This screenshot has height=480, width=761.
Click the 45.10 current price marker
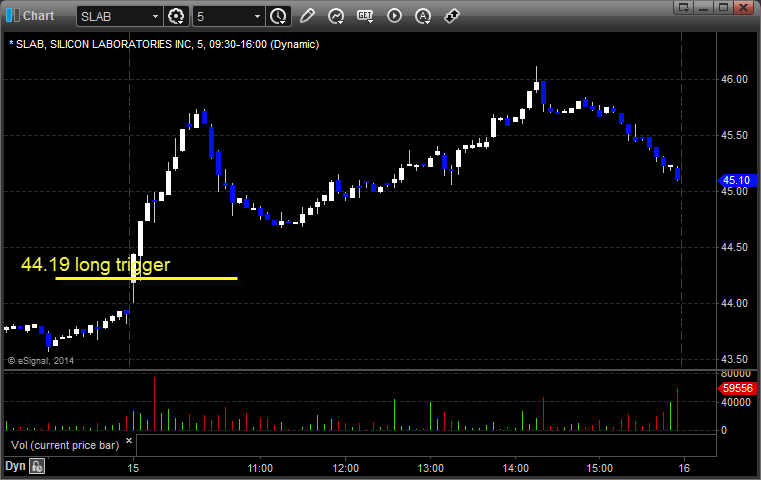(737, 181)
